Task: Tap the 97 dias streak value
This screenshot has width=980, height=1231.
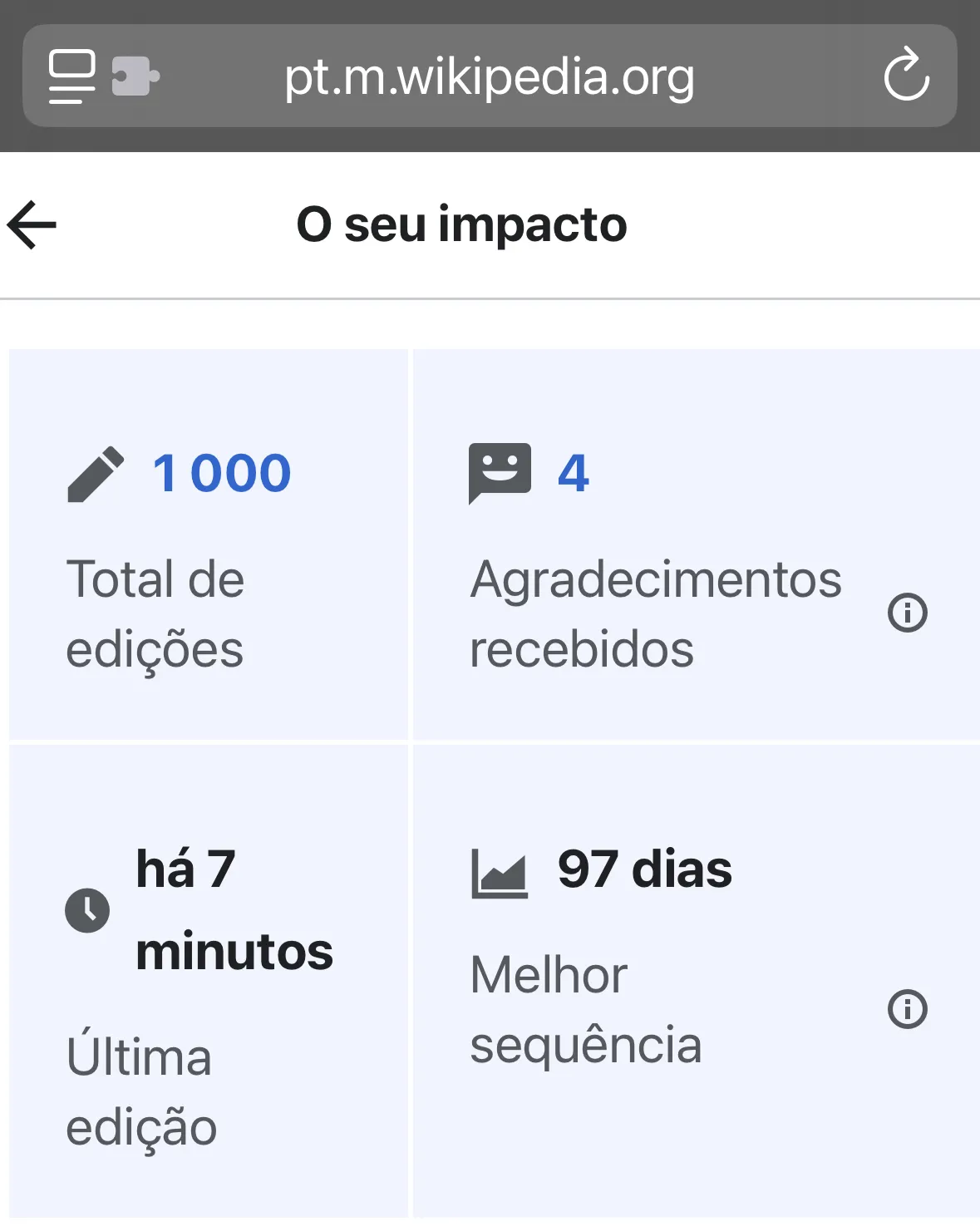Action: (645, 869)
